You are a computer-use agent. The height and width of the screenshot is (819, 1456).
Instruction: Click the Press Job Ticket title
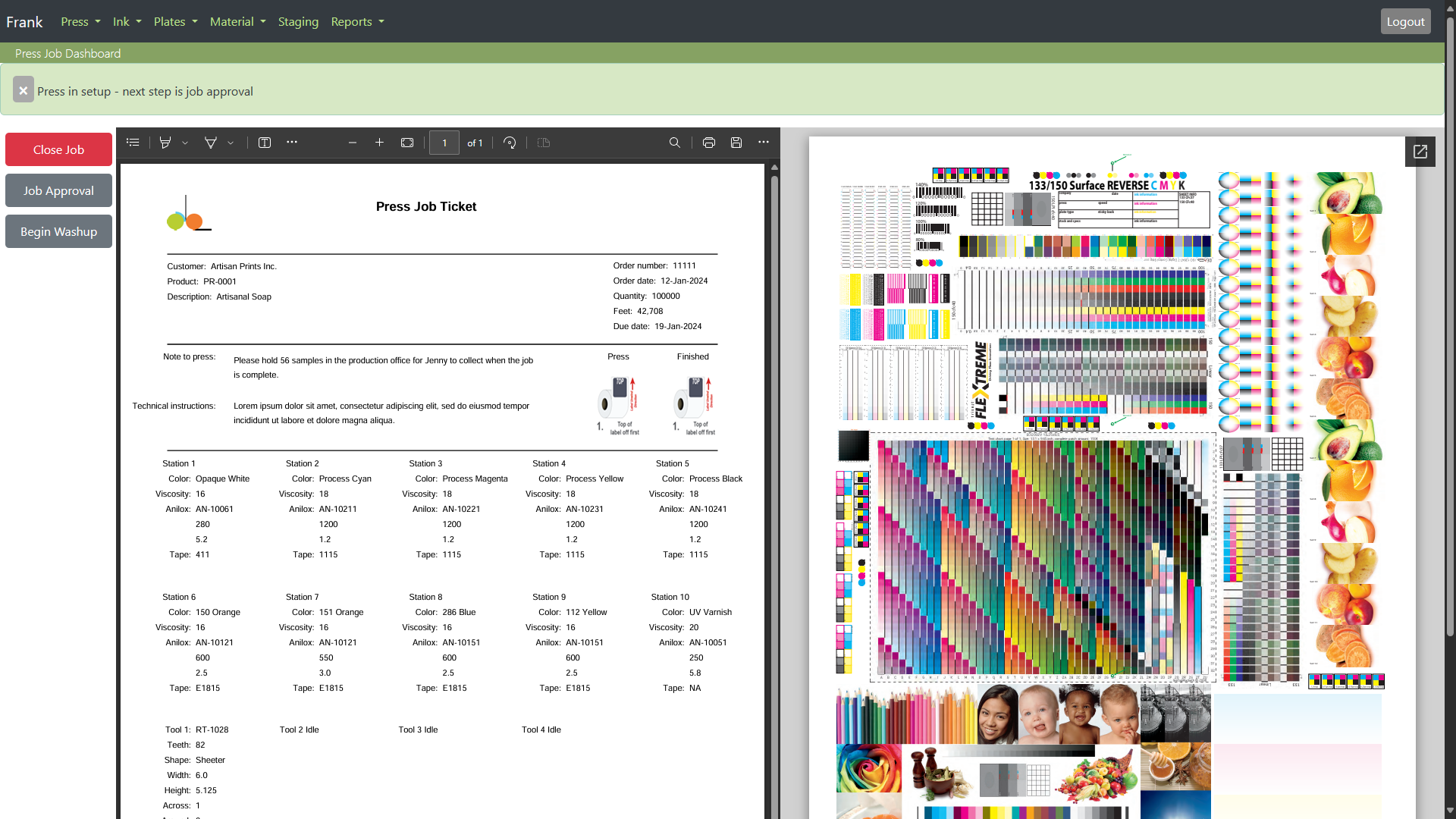[426, 206]
